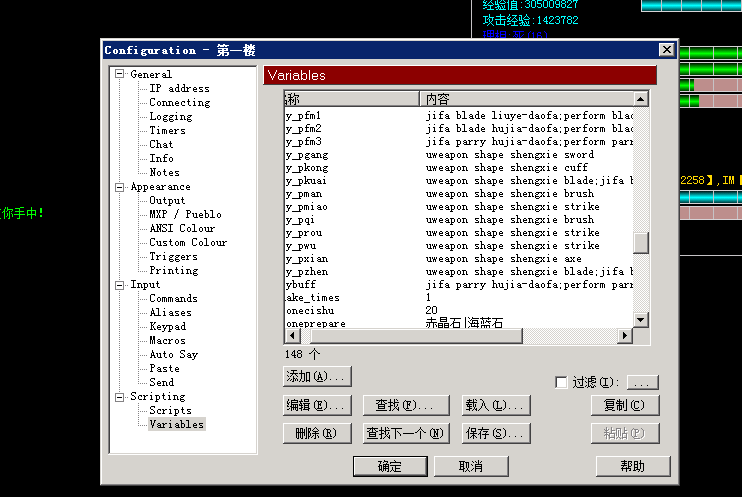Screen dimensions: 742x497
Task: Click the 载入(L)... load button
Action: pyautogui.click(x=496, y=405)
